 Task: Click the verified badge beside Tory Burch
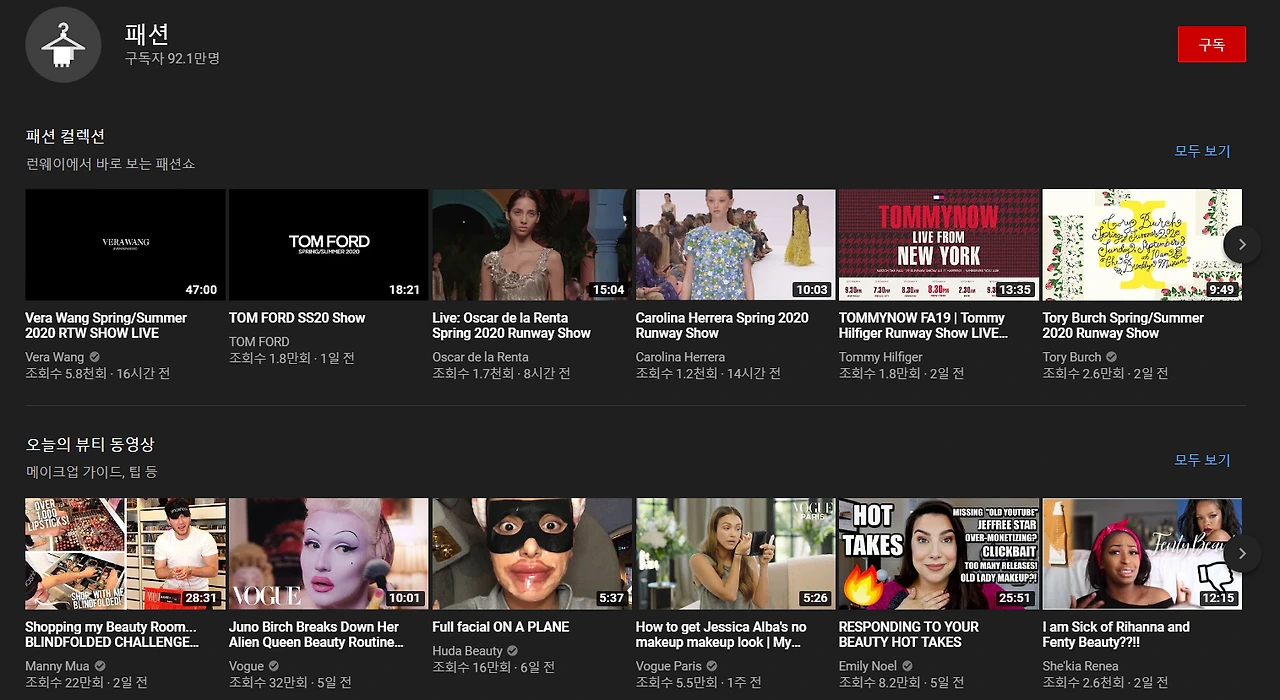pyautogui.click(x=1111, y=357)
